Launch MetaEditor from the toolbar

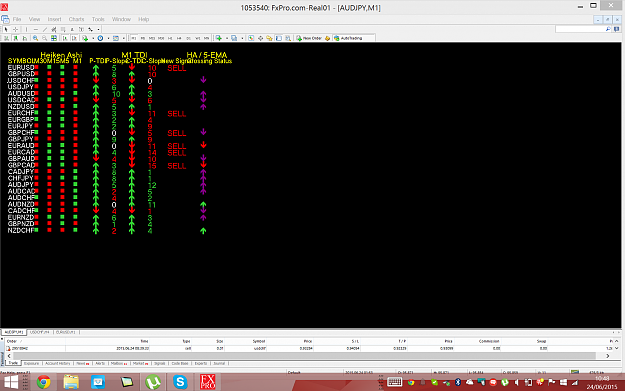pos(327,38)
